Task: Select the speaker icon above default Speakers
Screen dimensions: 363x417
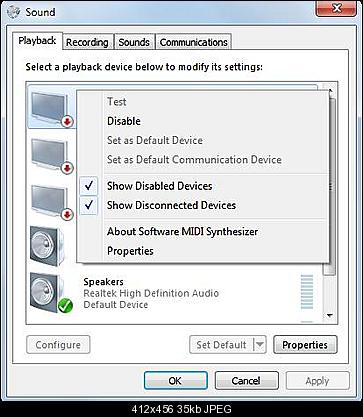Action: [x=47, y=246]
